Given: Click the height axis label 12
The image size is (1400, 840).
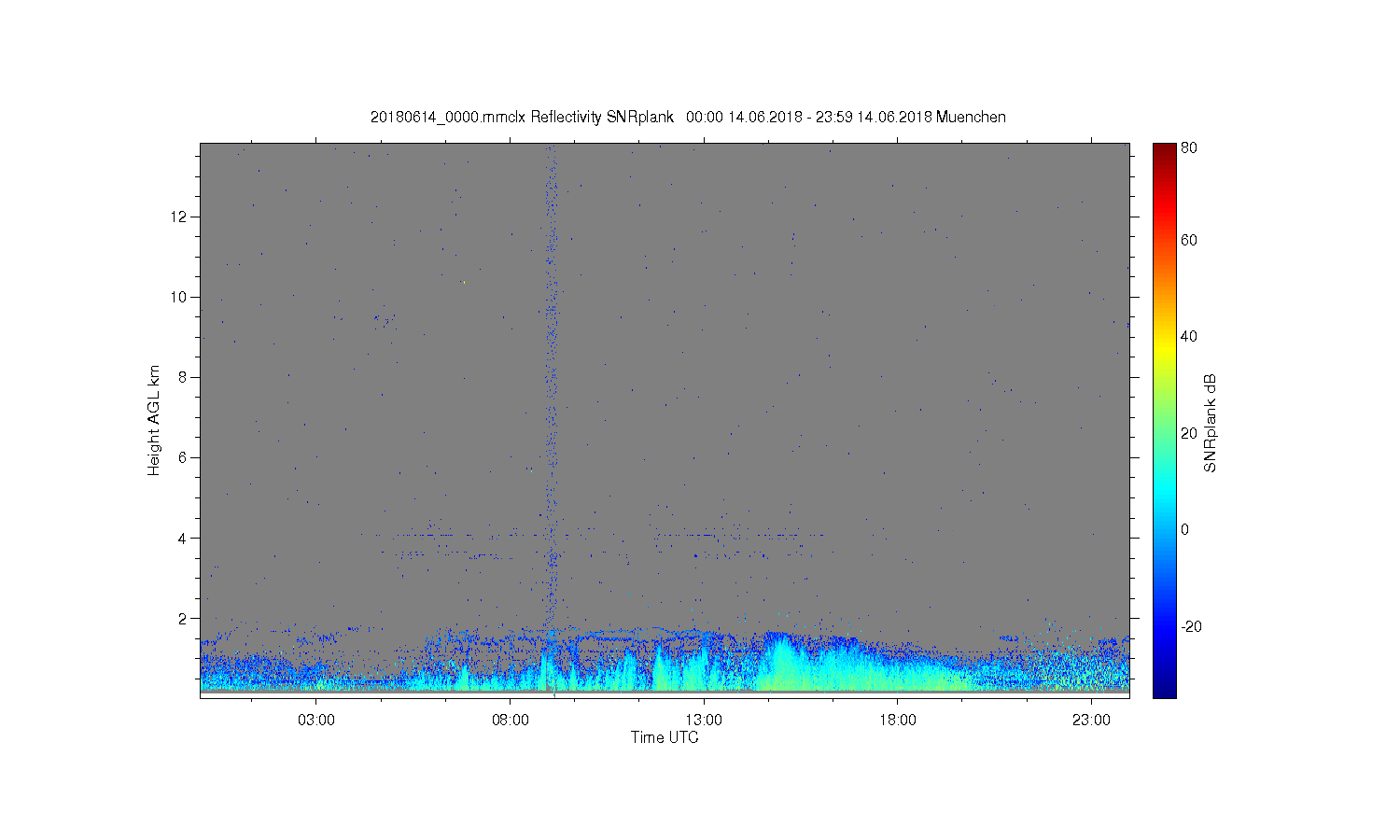Looking at the screenshot, I should pos(180,217).
